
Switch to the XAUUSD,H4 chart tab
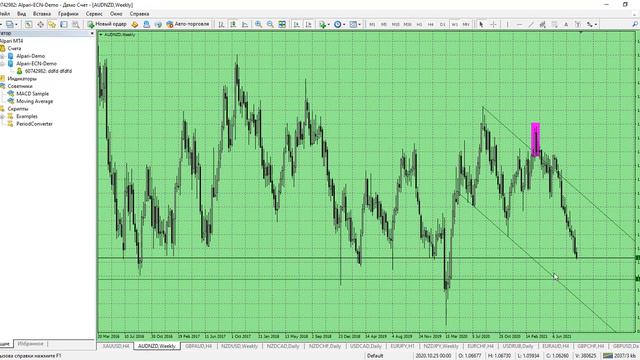(116, 346)
